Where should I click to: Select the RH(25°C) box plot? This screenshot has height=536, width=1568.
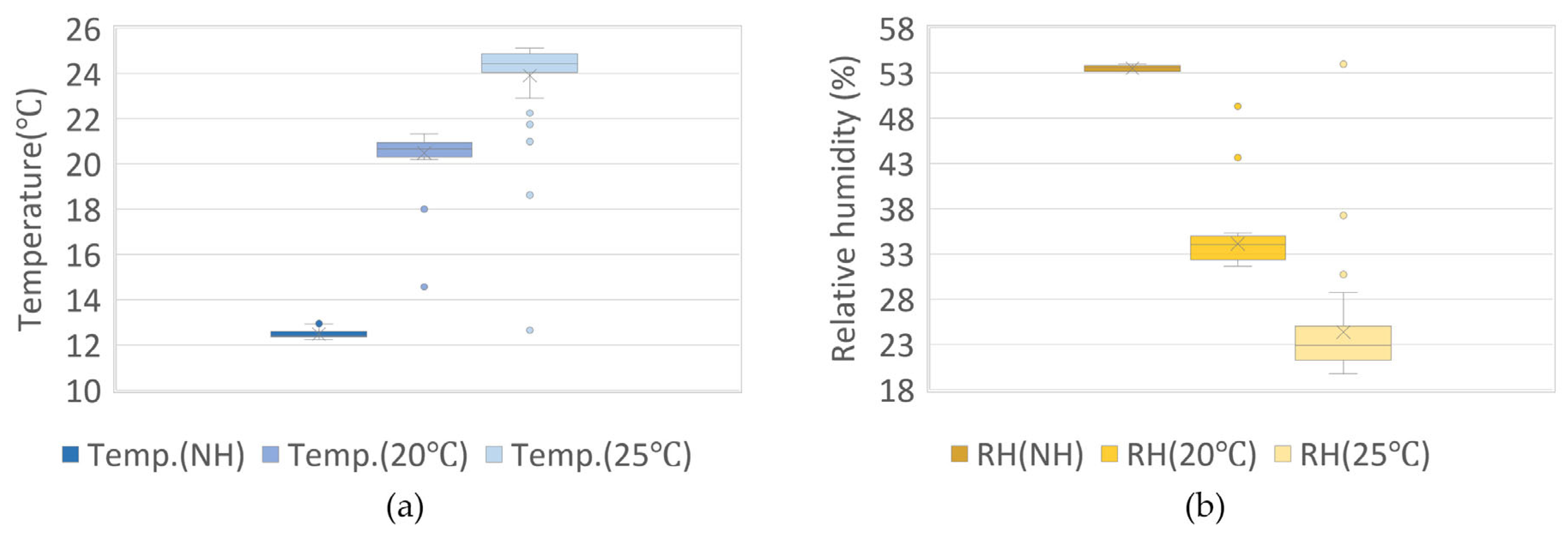click(x=1343, y=343)
